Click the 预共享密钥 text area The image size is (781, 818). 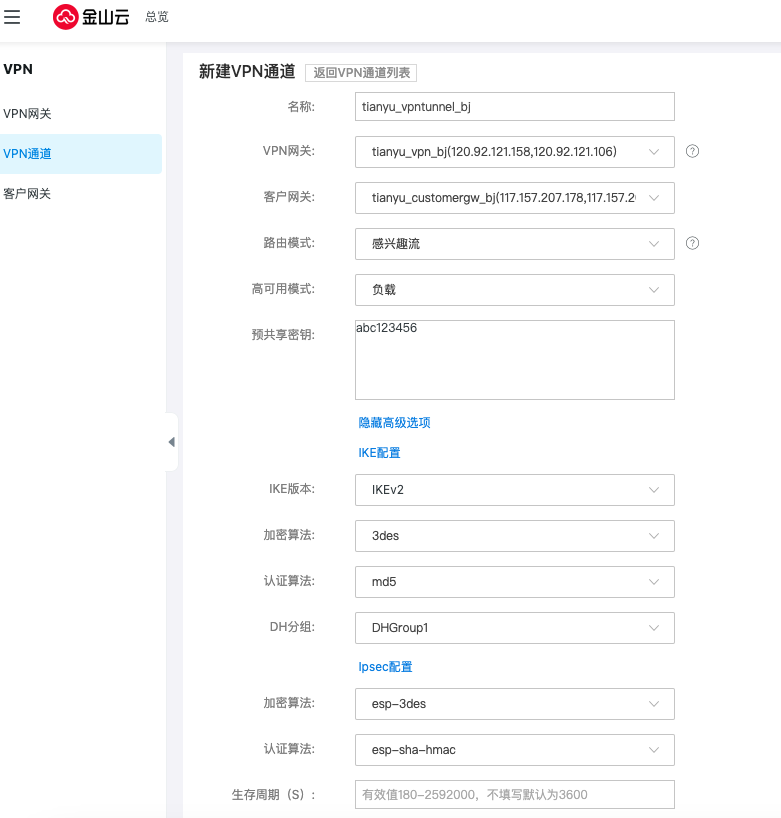(x=514, y=360)
